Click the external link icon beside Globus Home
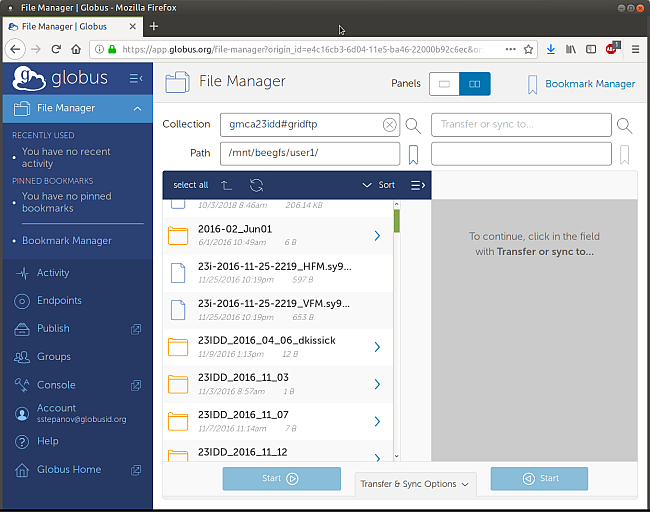The width and height of the screenshot is (650, 512). pos(136,470)
